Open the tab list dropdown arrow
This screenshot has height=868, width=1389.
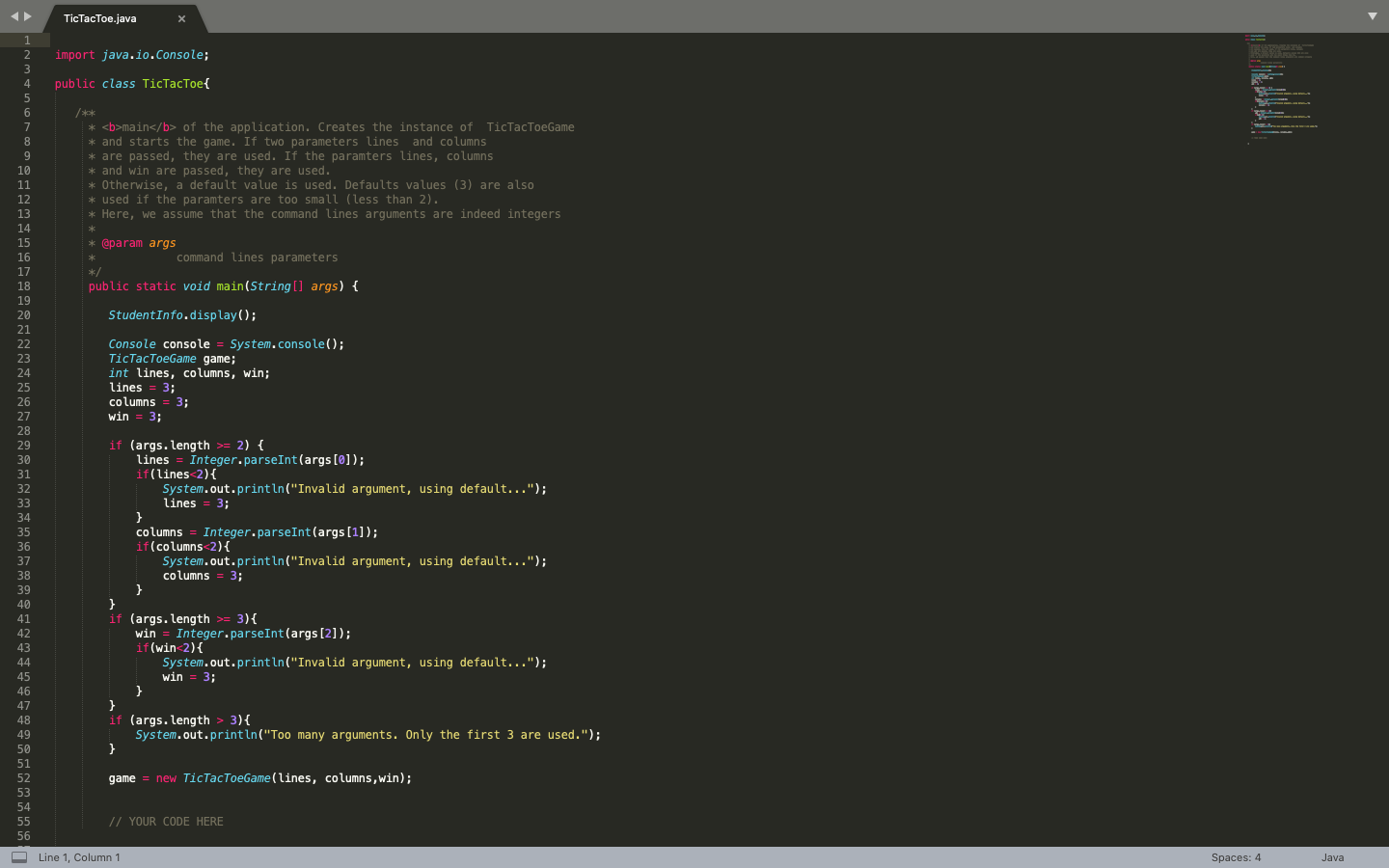[1372, 16]
